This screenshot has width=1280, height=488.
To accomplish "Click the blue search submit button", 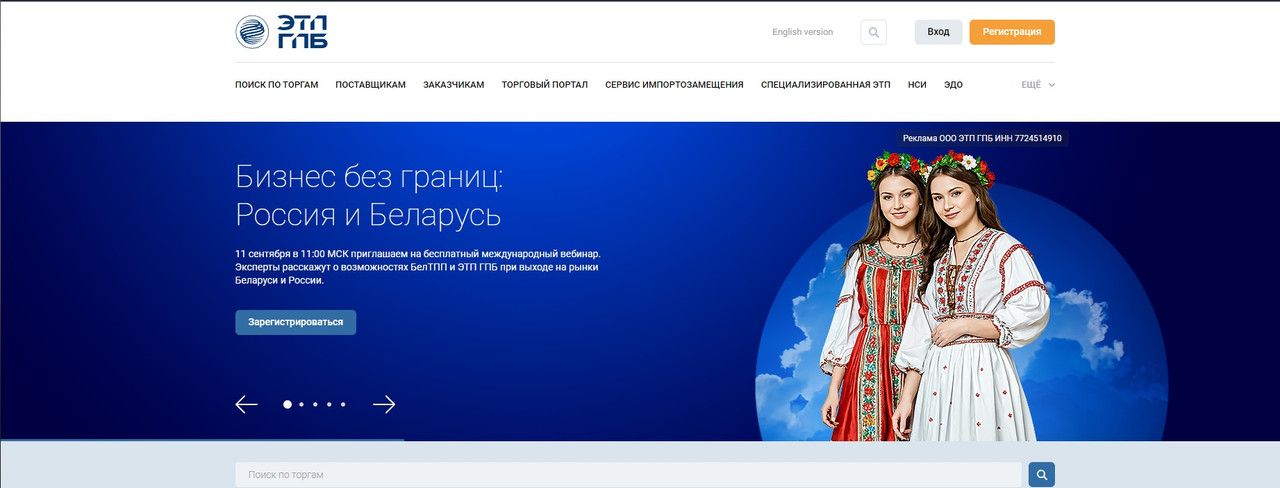I will (x=1041, y=475).
